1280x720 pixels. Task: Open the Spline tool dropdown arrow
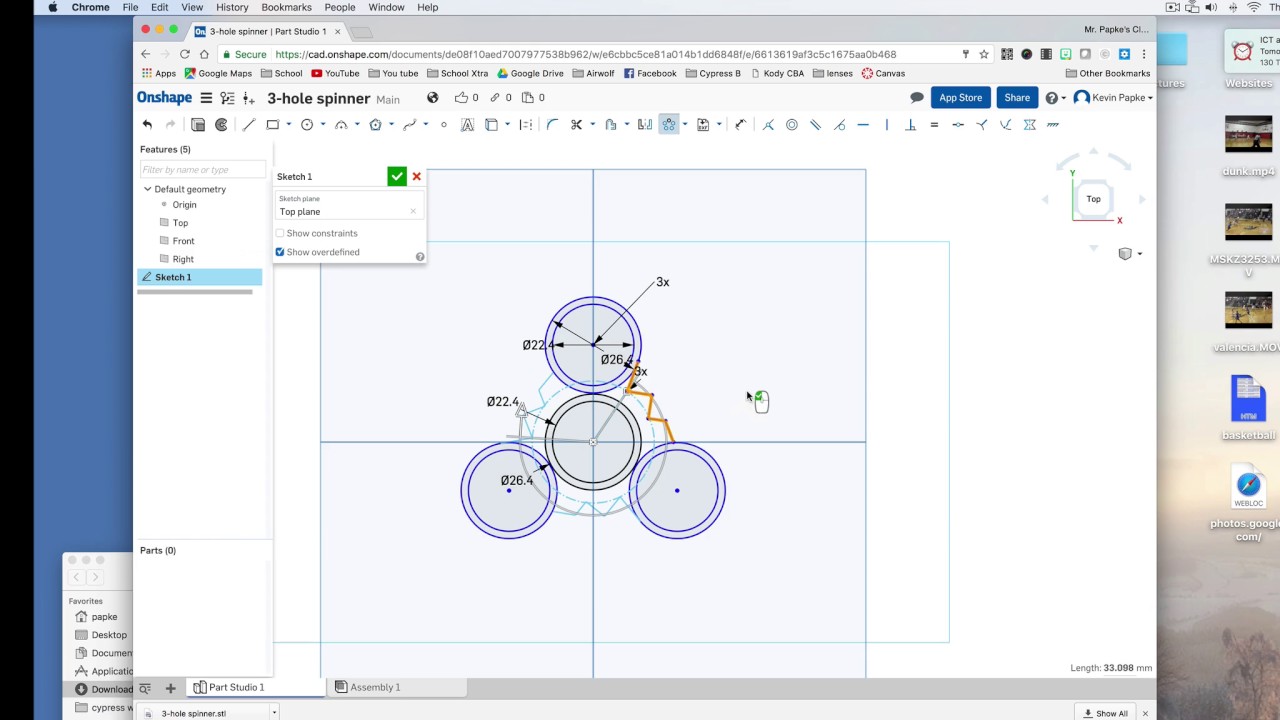coord(425,125)
